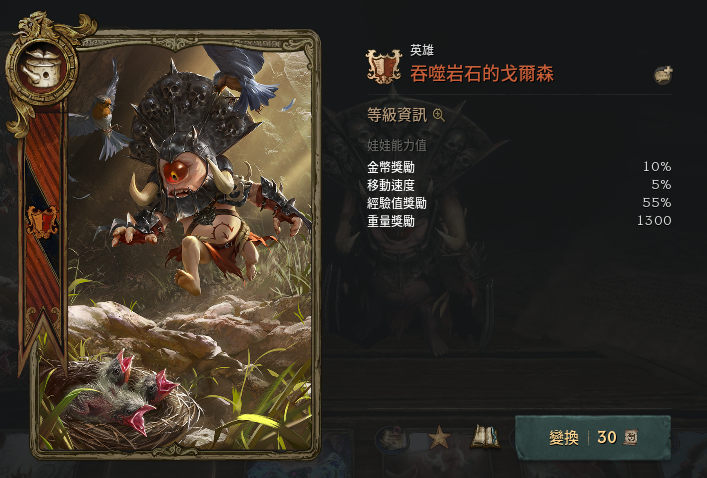This screenshot has width=707, height=478.
Task: Click the pot medallion atop the card
Action: click(x=42, y=68)
